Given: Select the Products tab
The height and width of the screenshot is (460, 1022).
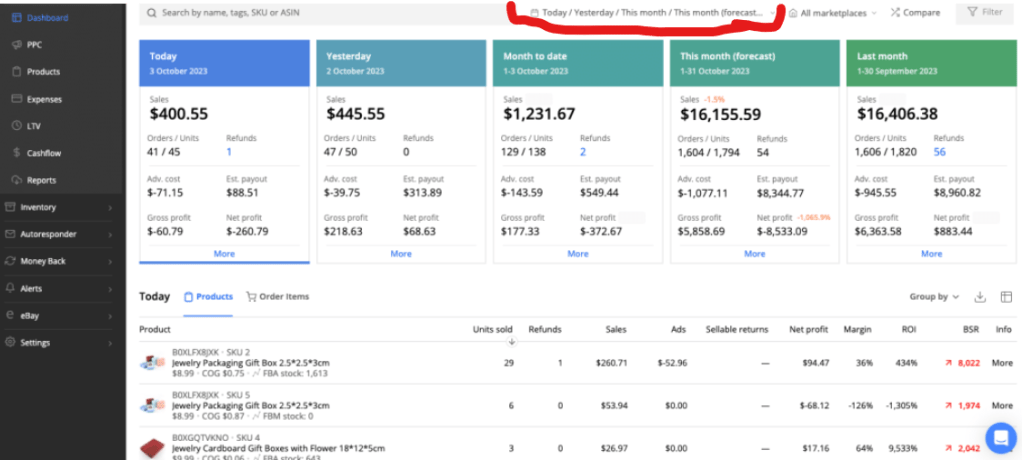Looking at the screenshot, I should [x=208, y=297].
